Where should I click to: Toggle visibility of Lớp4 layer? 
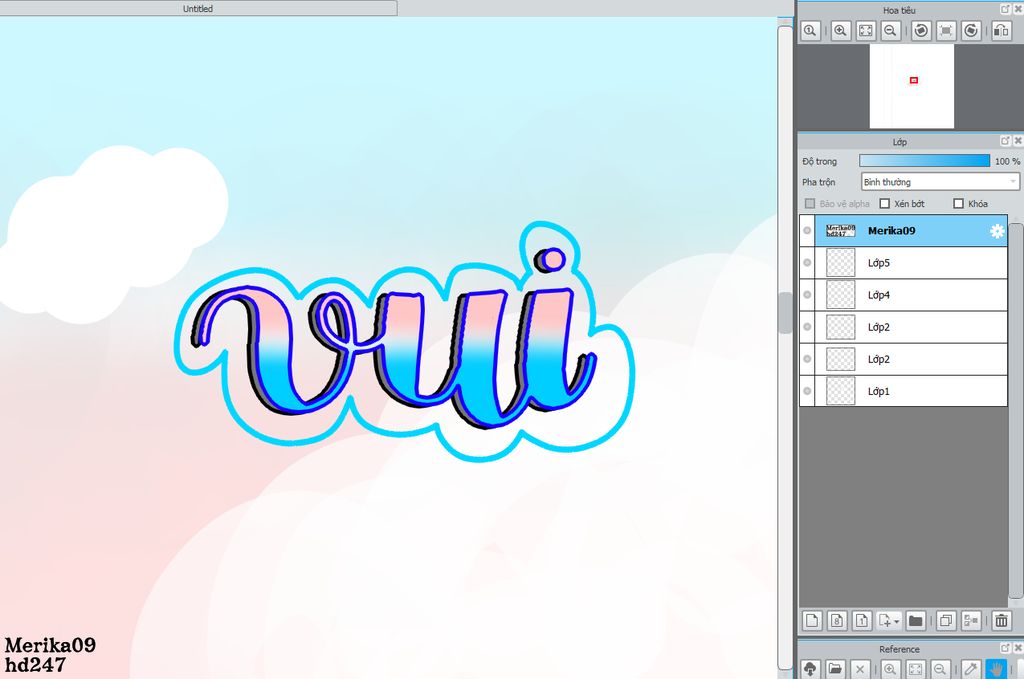coord(807,294)
